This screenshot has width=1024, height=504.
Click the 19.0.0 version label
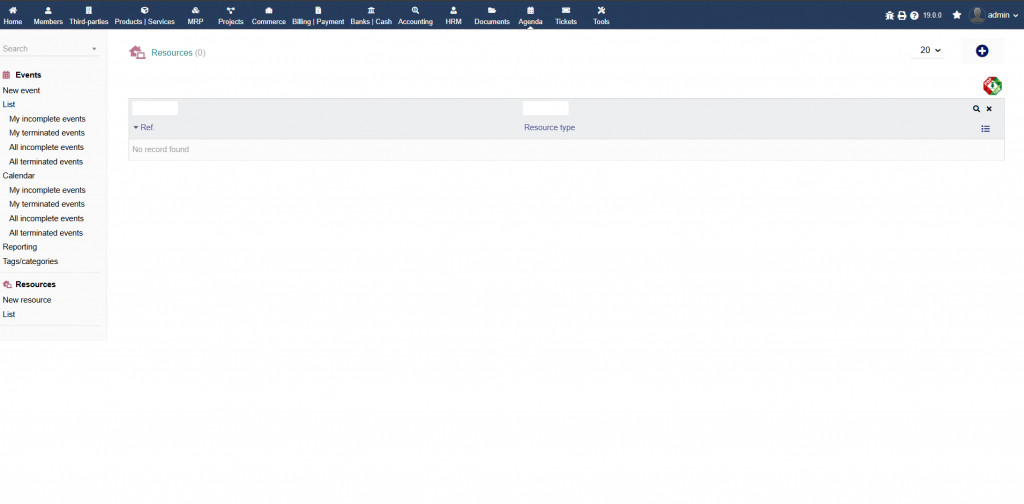pyautogui.click(x=932, y=15)
